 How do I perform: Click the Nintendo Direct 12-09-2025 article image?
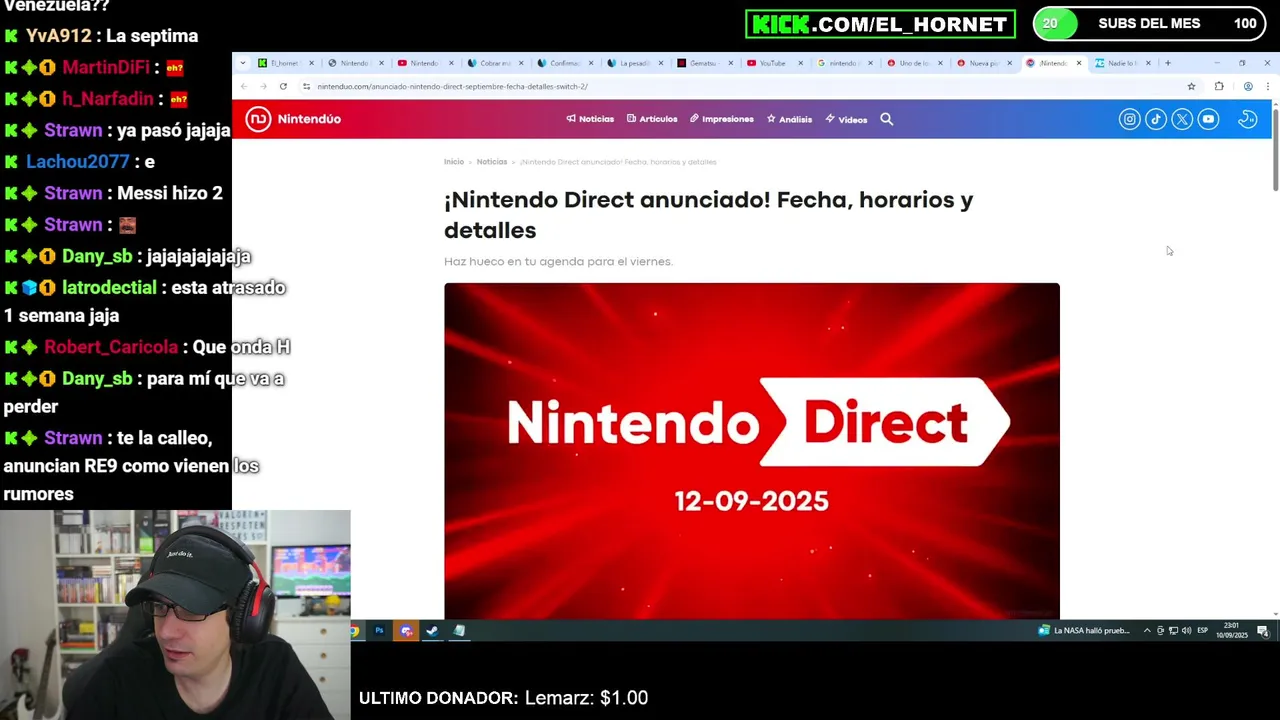(x=752, y=451)
